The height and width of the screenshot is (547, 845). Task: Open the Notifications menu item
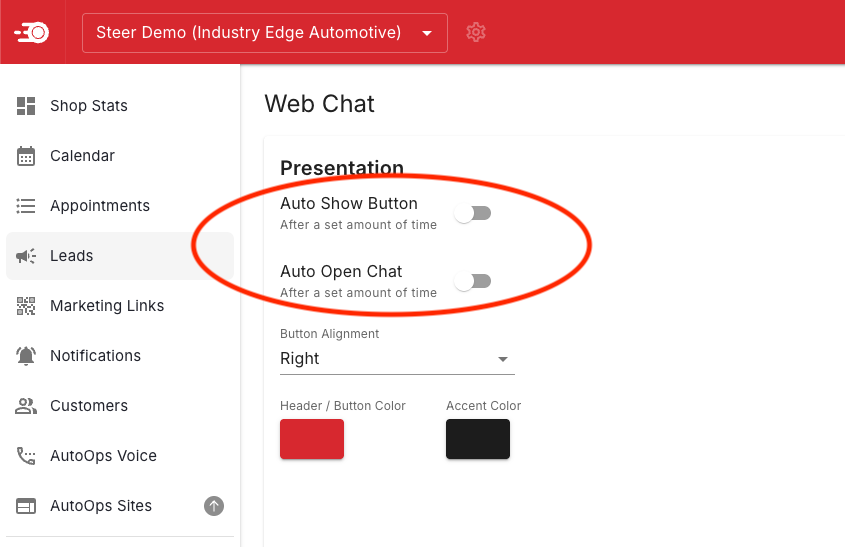pos(120,356)
